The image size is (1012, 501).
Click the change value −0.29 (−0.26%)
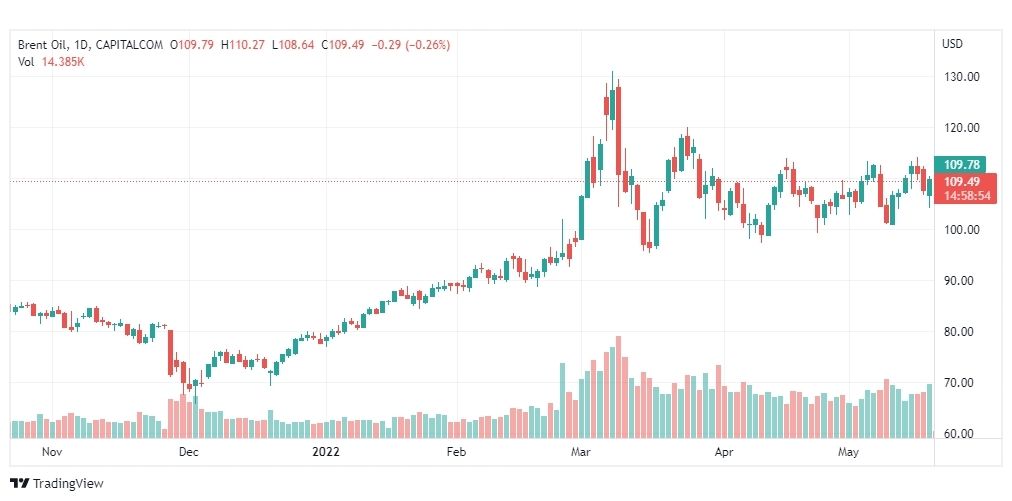pyautogui.click(x=411, y=45)
